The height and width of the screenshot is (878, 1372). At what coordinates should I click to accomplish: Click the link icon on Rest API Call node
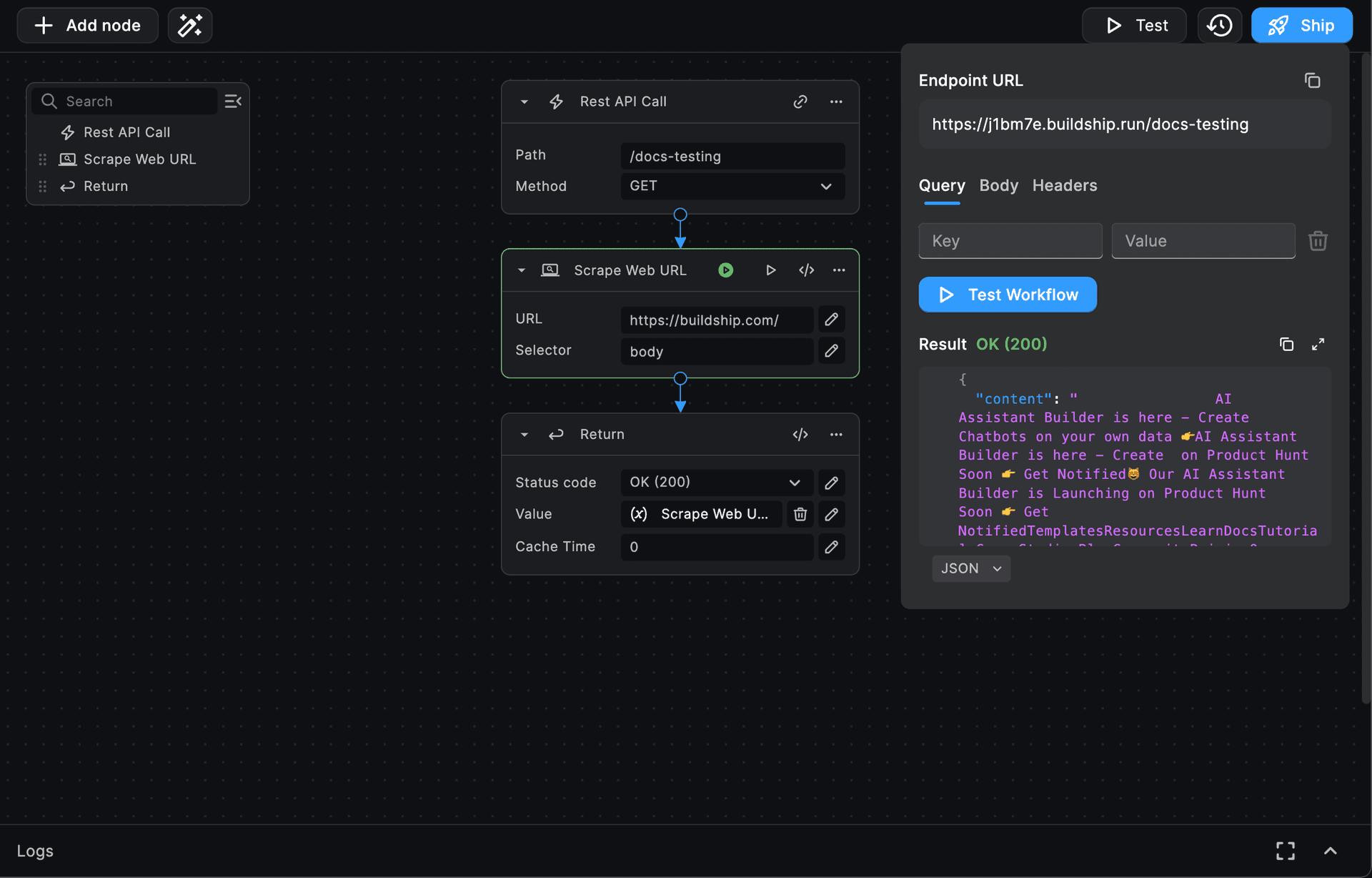pos(800,101)
